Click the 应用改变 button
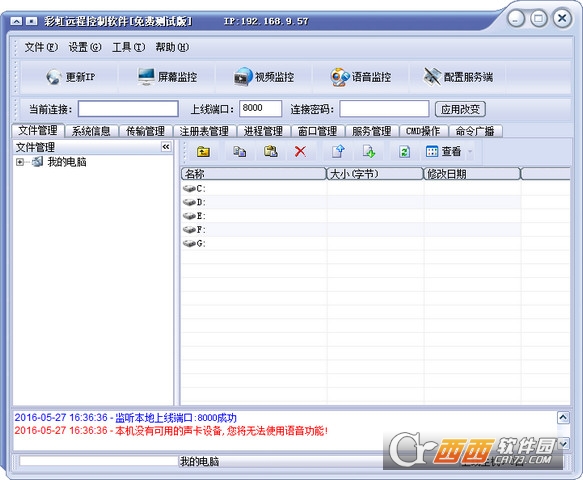The image size is (583, 480). coord(460,109)
